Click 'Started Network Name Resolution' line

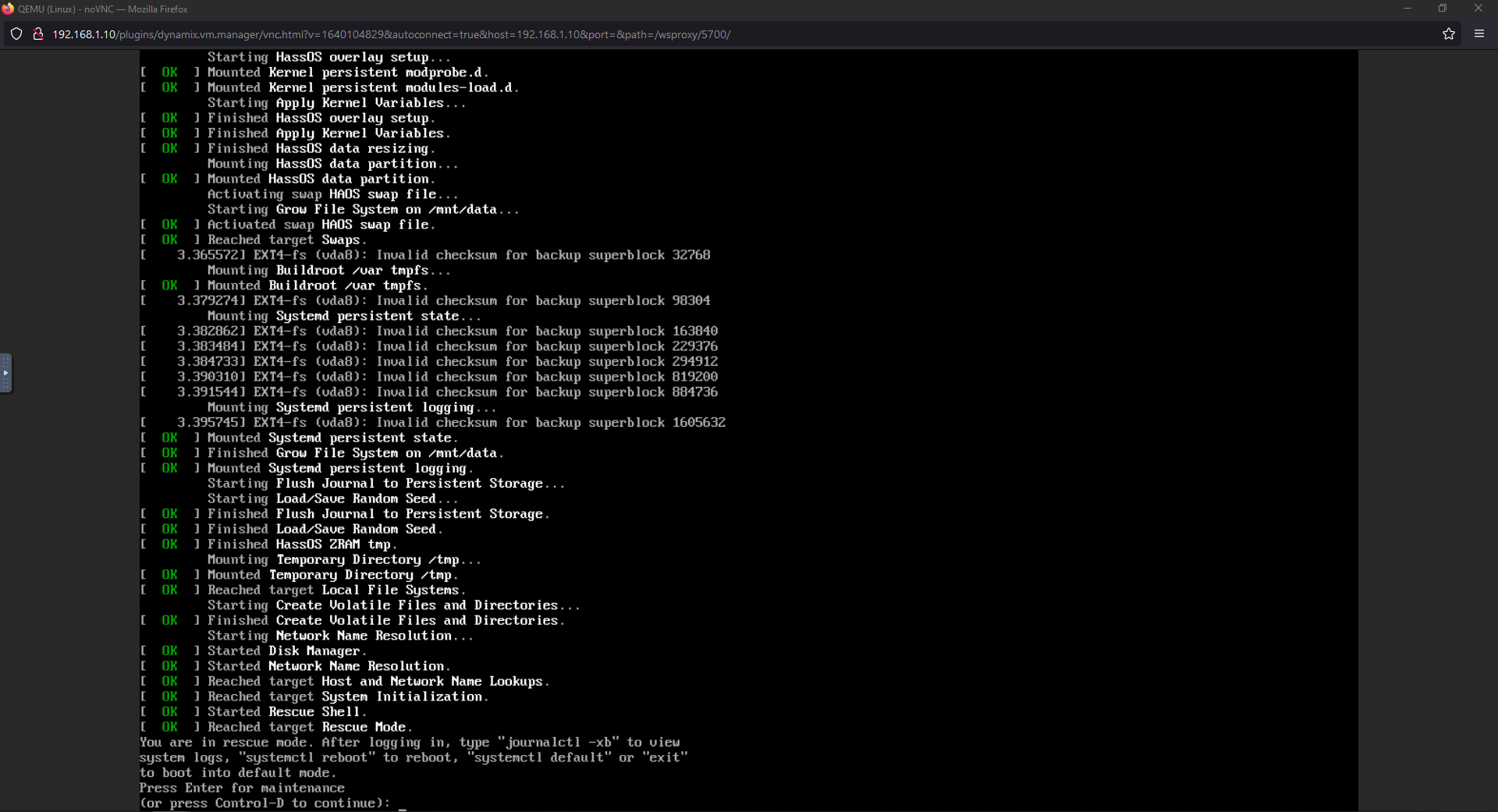click(x=296, y=666)
